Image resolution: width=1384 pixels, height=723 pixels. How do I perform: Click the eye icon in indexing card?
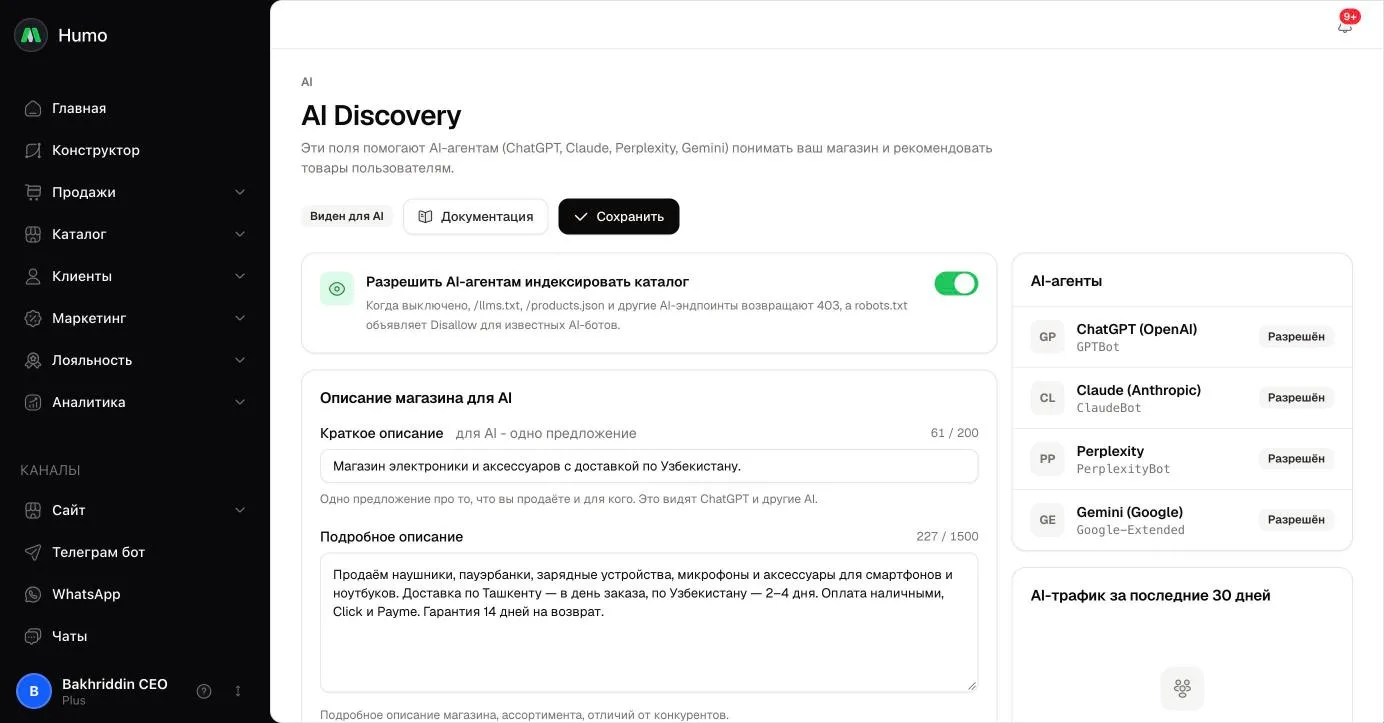pyautogui.click(x=337, y=289)
